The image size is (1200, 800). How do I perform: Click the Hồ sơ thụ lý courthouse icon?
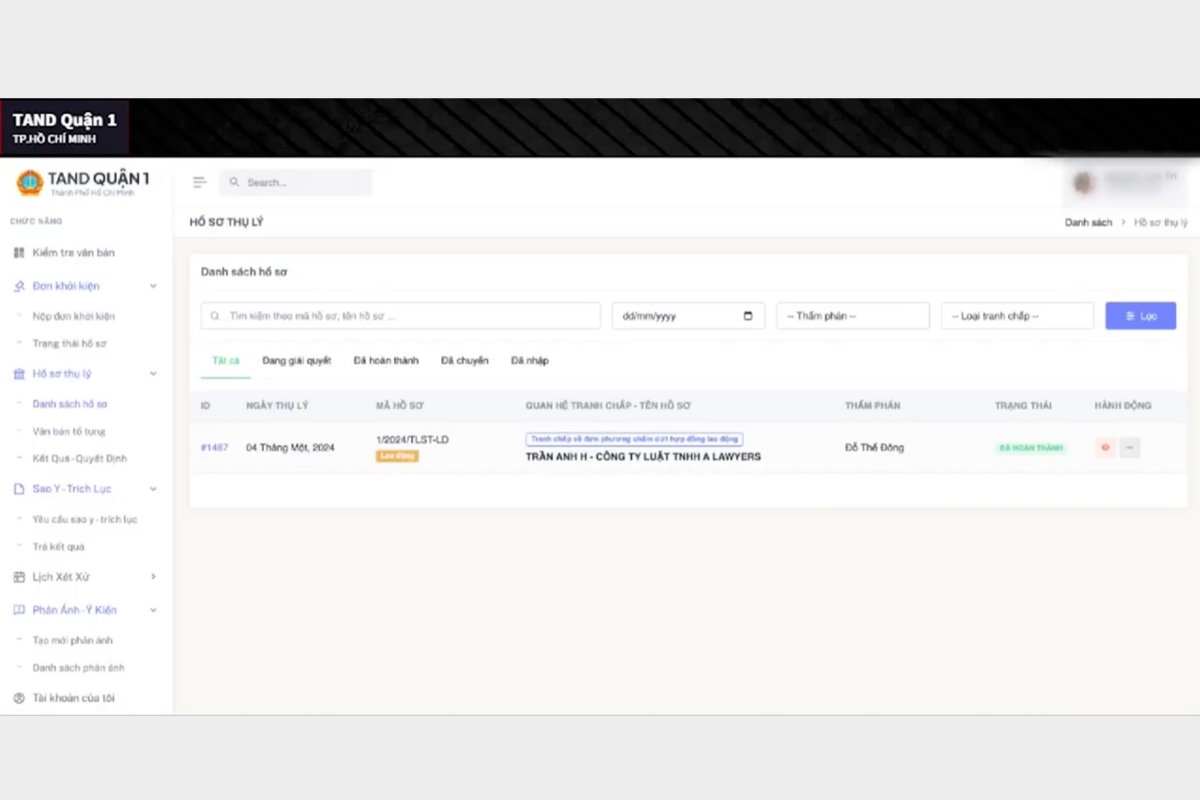click(x=19, y=374)
